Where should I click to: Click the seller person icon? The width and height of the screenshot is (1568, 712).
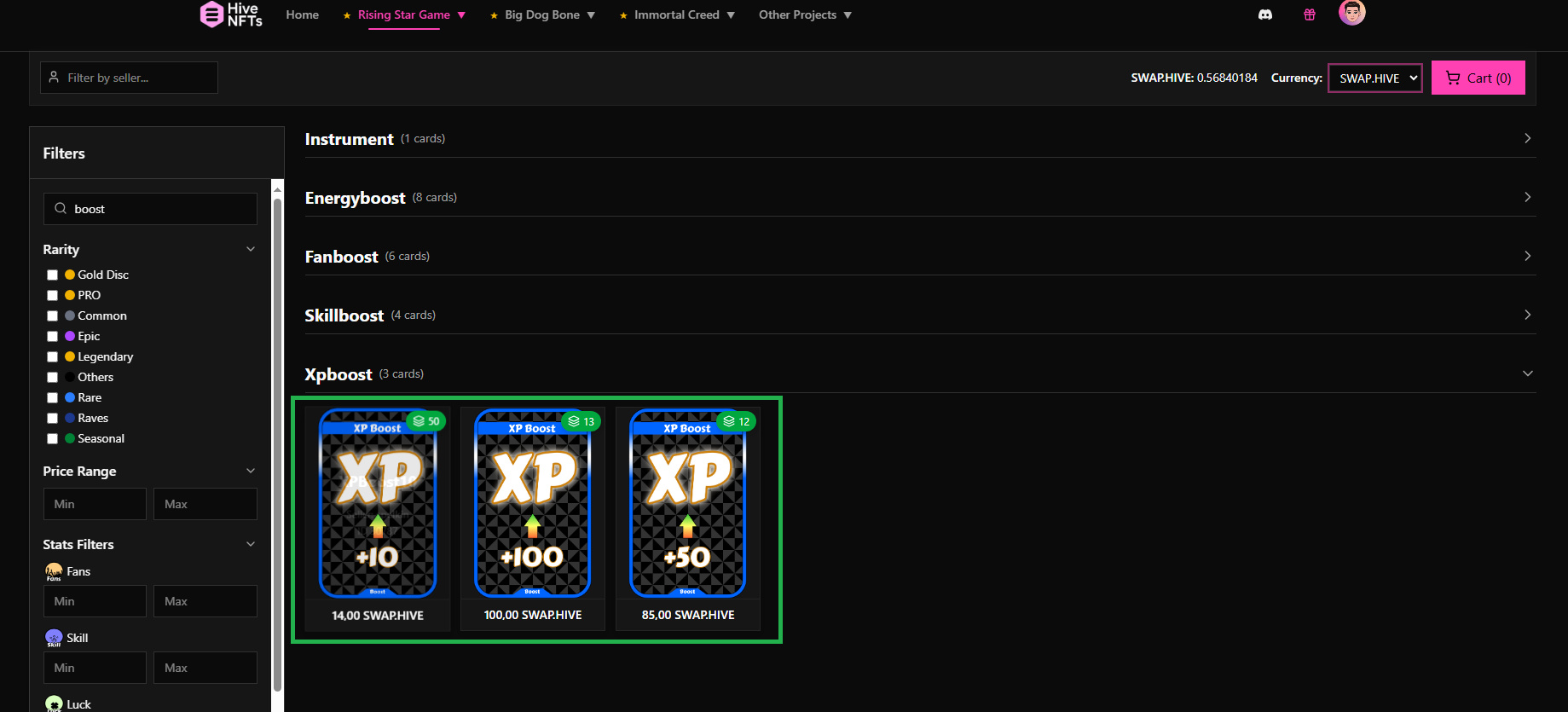coord(54,77)
